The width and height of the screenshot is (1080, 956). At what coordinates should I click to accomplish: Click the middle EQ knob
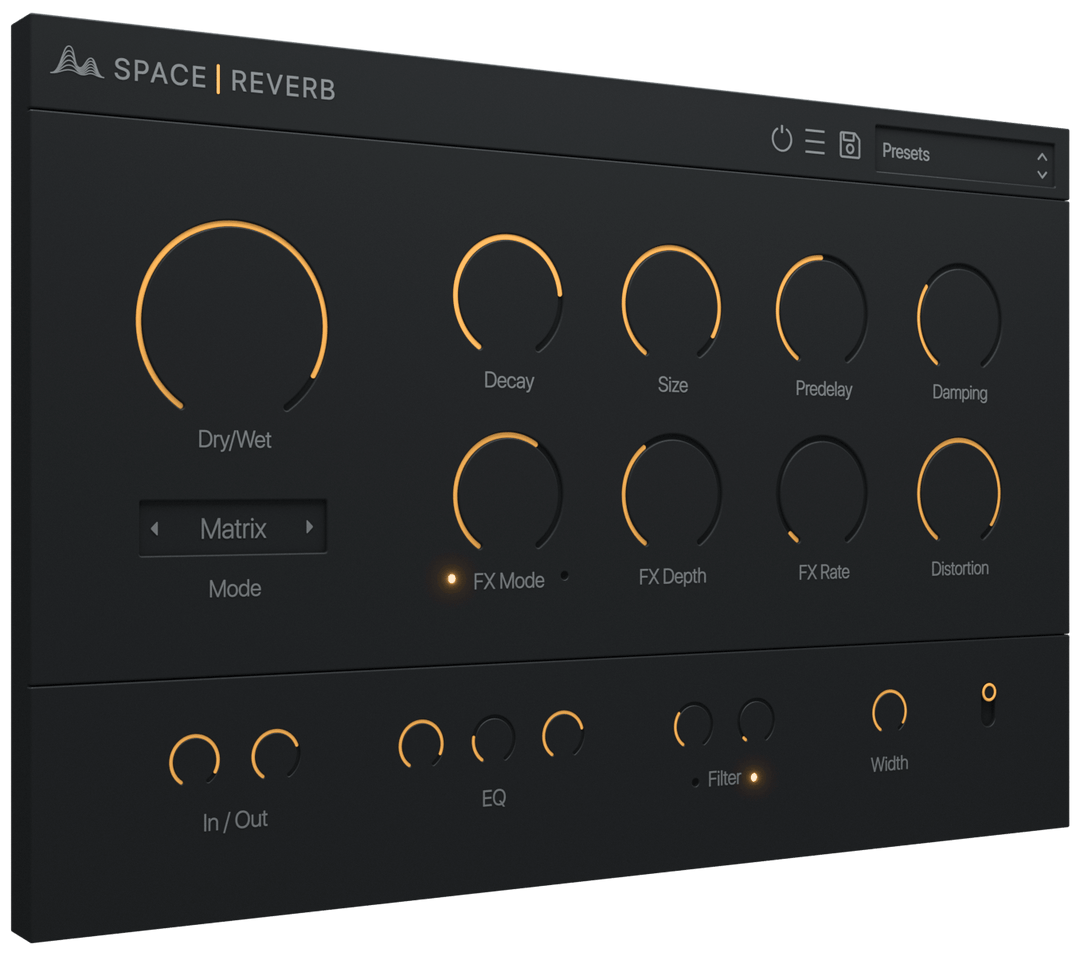[x=493, y=737]
